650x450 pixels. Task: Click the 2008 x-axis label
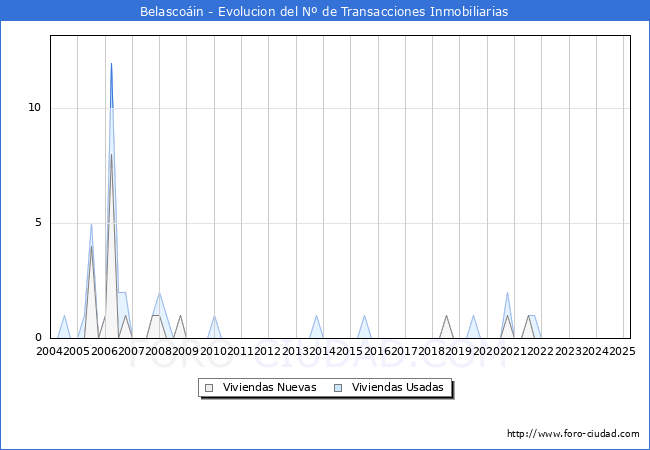point(159,351)
